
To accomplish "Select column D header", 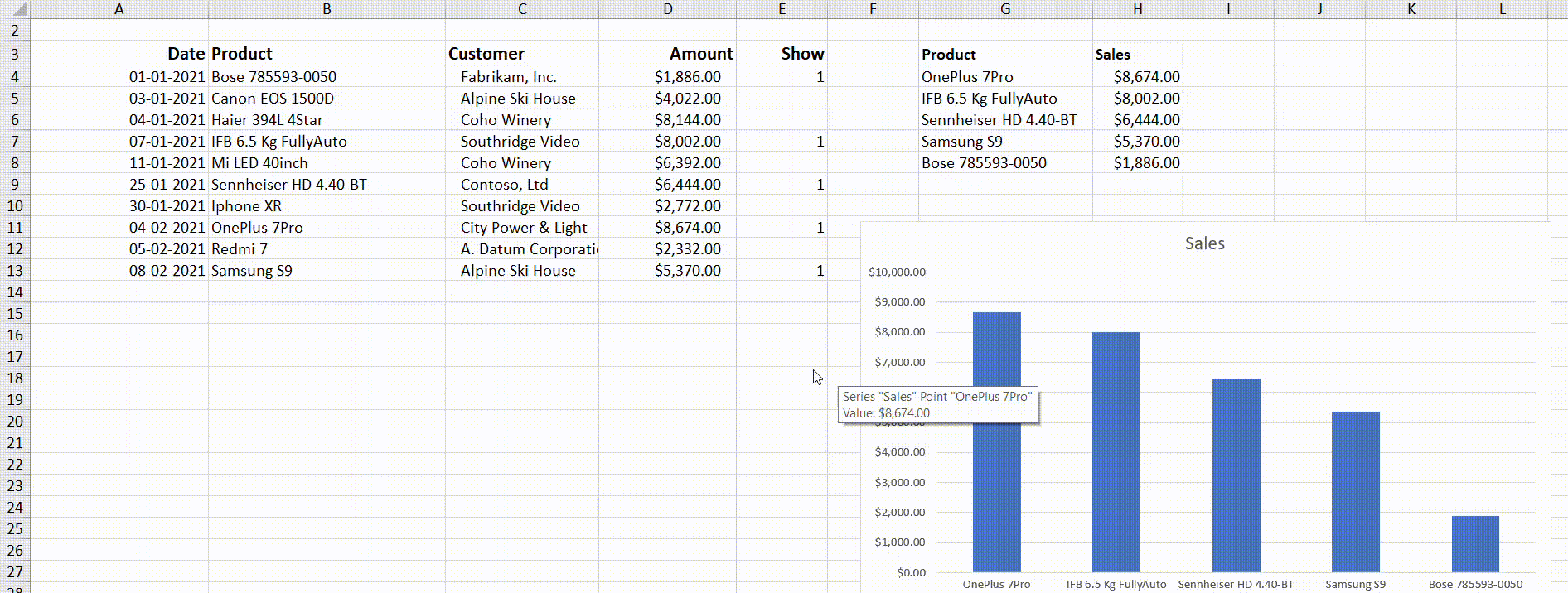I will click(667, 9).
